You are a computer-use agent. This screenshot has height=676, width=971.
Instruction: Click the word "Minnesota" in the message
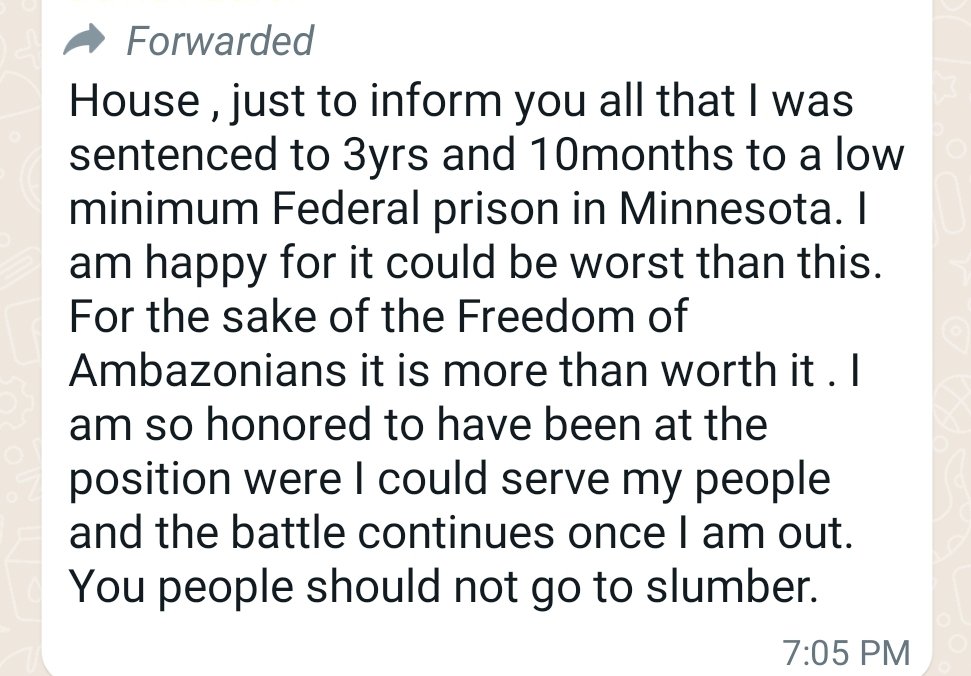[726, 209]
